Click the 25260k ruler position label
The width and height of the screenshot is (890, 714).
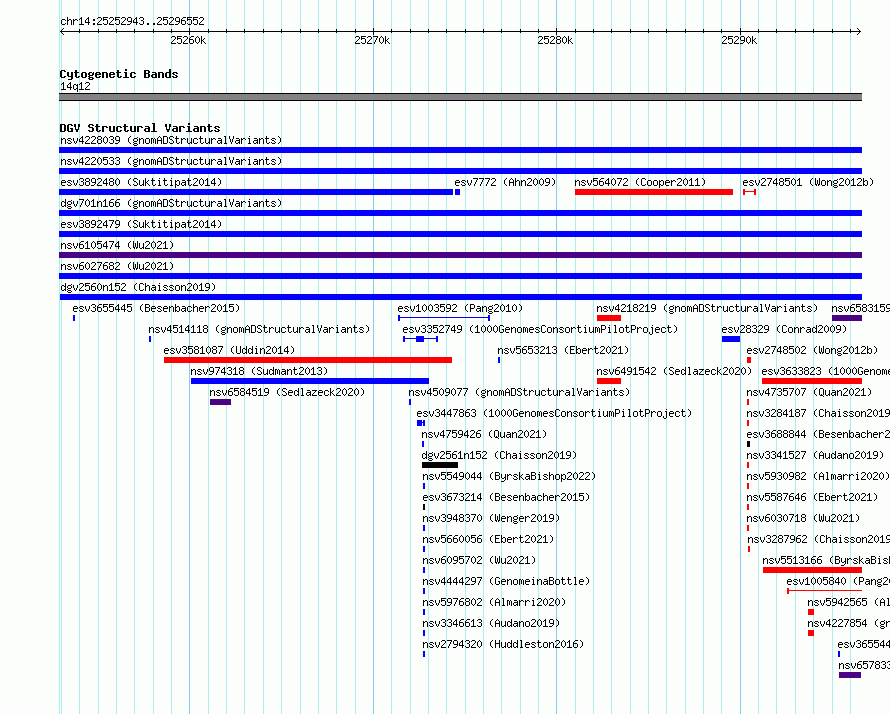pyautogui.click(x=188, y=40)
